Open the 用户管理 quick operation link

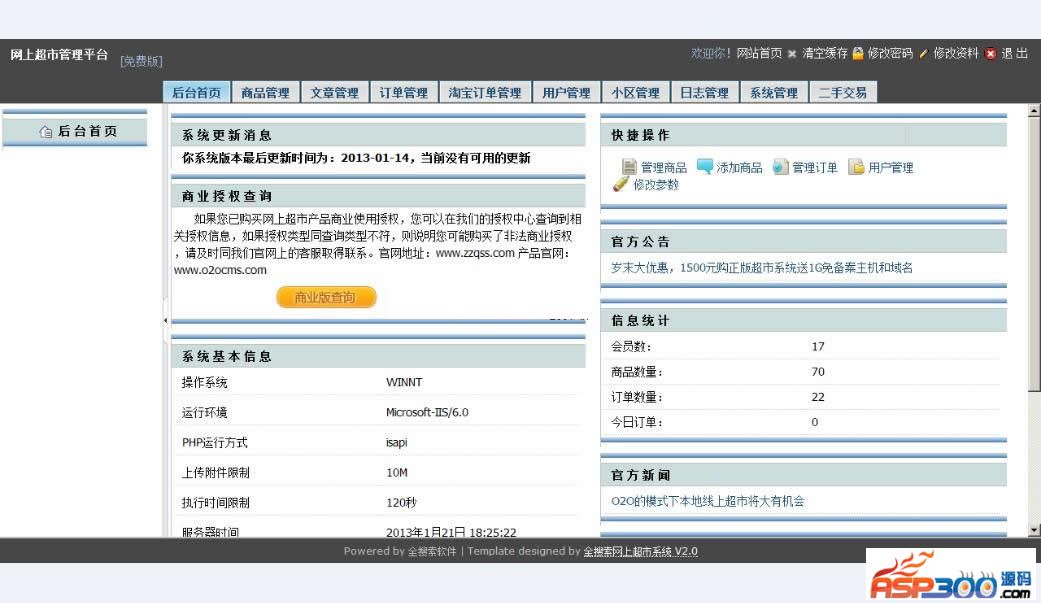(x=890, y=167)
